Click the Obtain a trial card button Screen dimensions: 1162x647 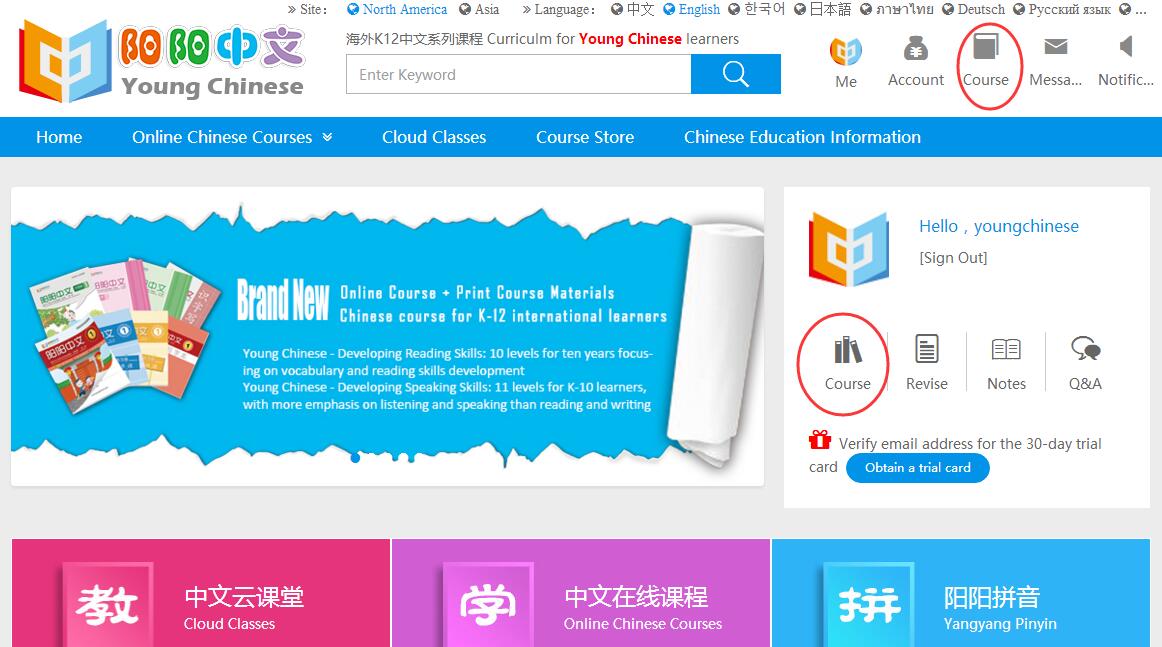click(x=917, y=468)
